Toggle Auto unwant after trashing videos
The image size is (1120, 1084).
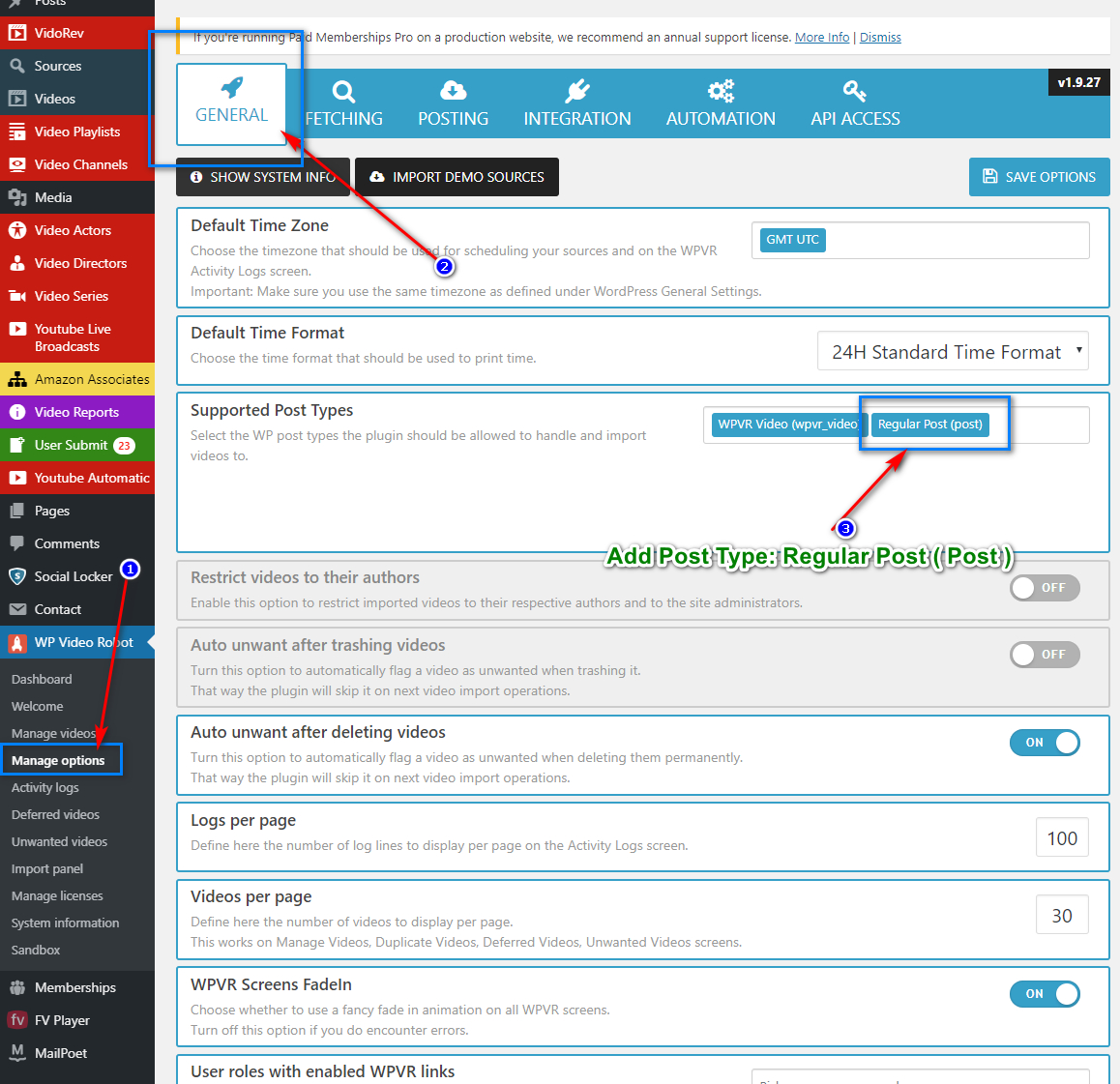[1045, 655]
